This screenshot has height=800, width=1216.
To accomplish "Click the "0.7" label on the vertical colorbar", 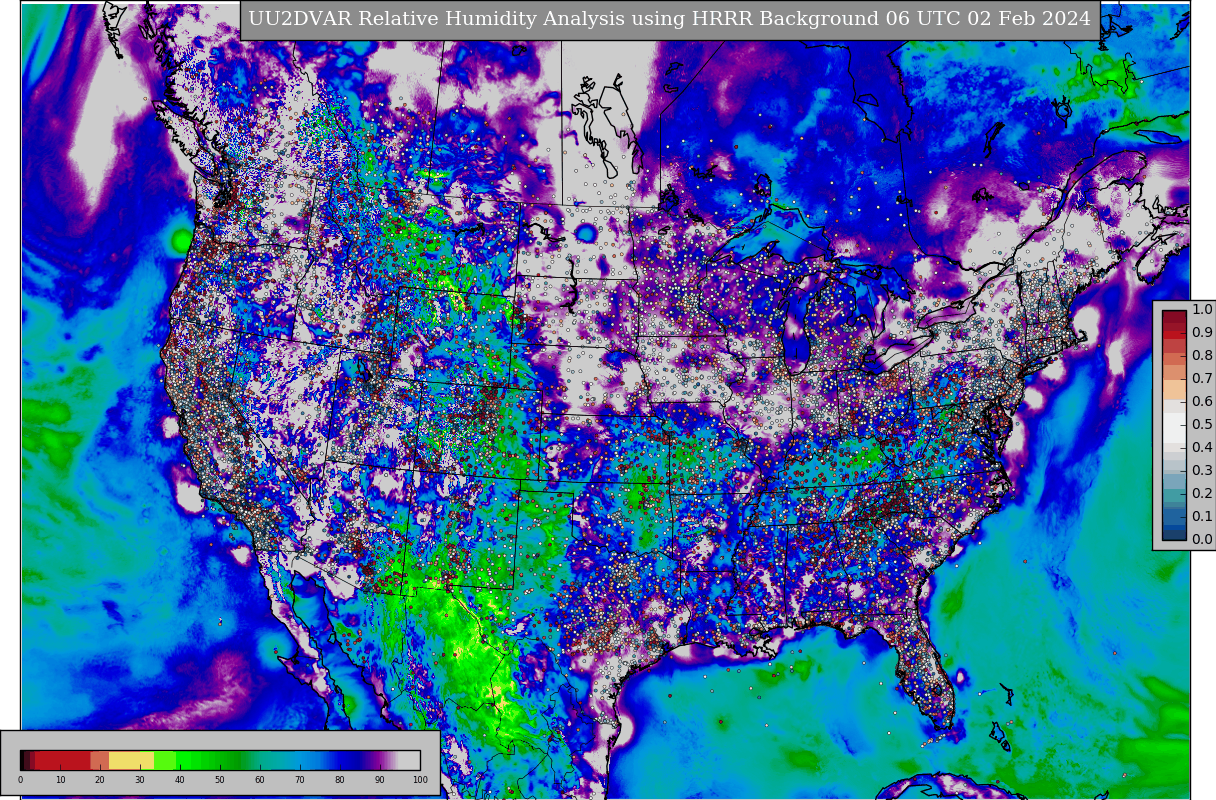I will (x=1202, y=378).
